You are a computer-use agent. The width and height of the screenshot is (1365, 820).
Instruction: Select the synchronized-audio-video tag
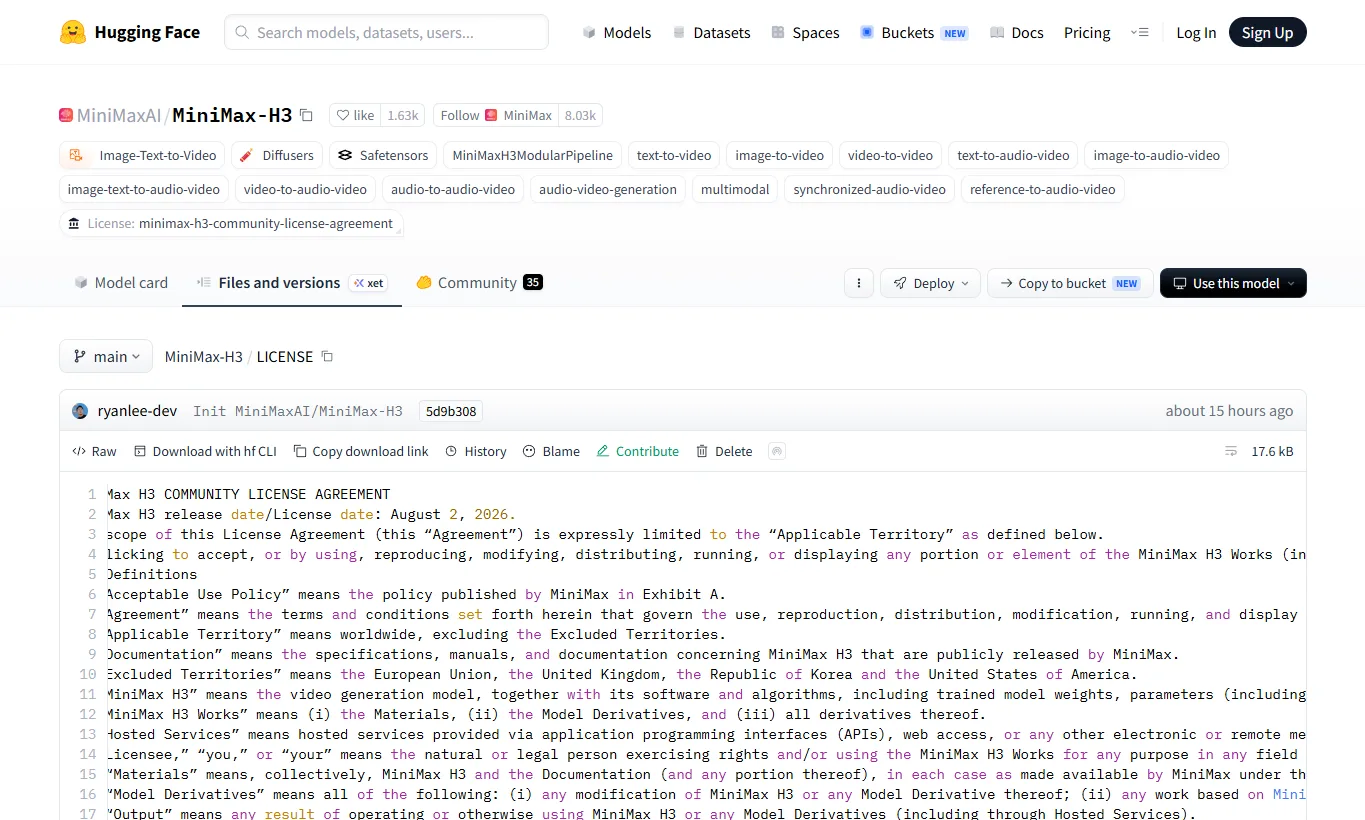870,189
